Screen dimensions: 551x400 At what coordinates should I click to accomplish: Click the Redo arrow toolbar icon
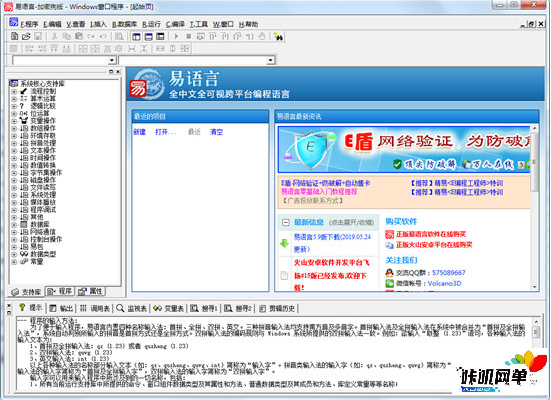pos(91,36)
